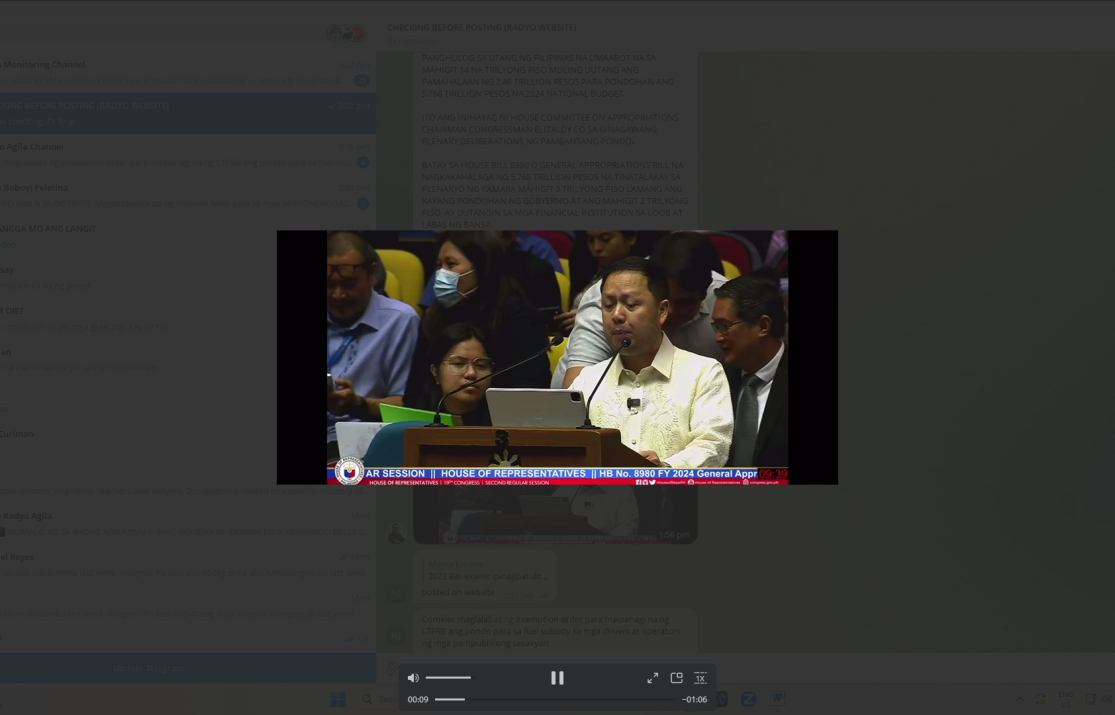The width and height of the screenshot is (1115, 715).
Task: Click the chat header 'CHECKING BEFORE POSTING'
Action: coord(481,27)
